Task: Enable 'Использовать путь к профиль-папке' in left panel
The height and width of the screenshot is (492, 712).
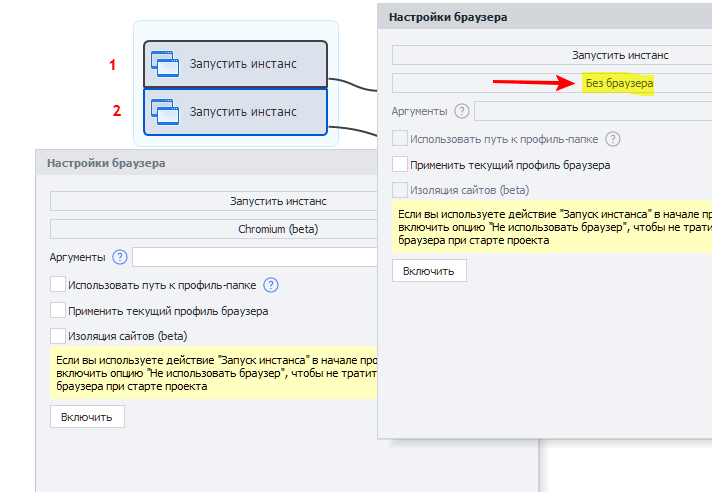Action: click(x=58, y=285)
